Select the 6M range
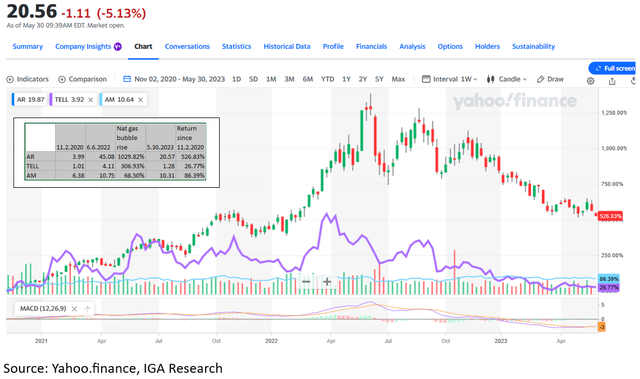 pos(308,79)
